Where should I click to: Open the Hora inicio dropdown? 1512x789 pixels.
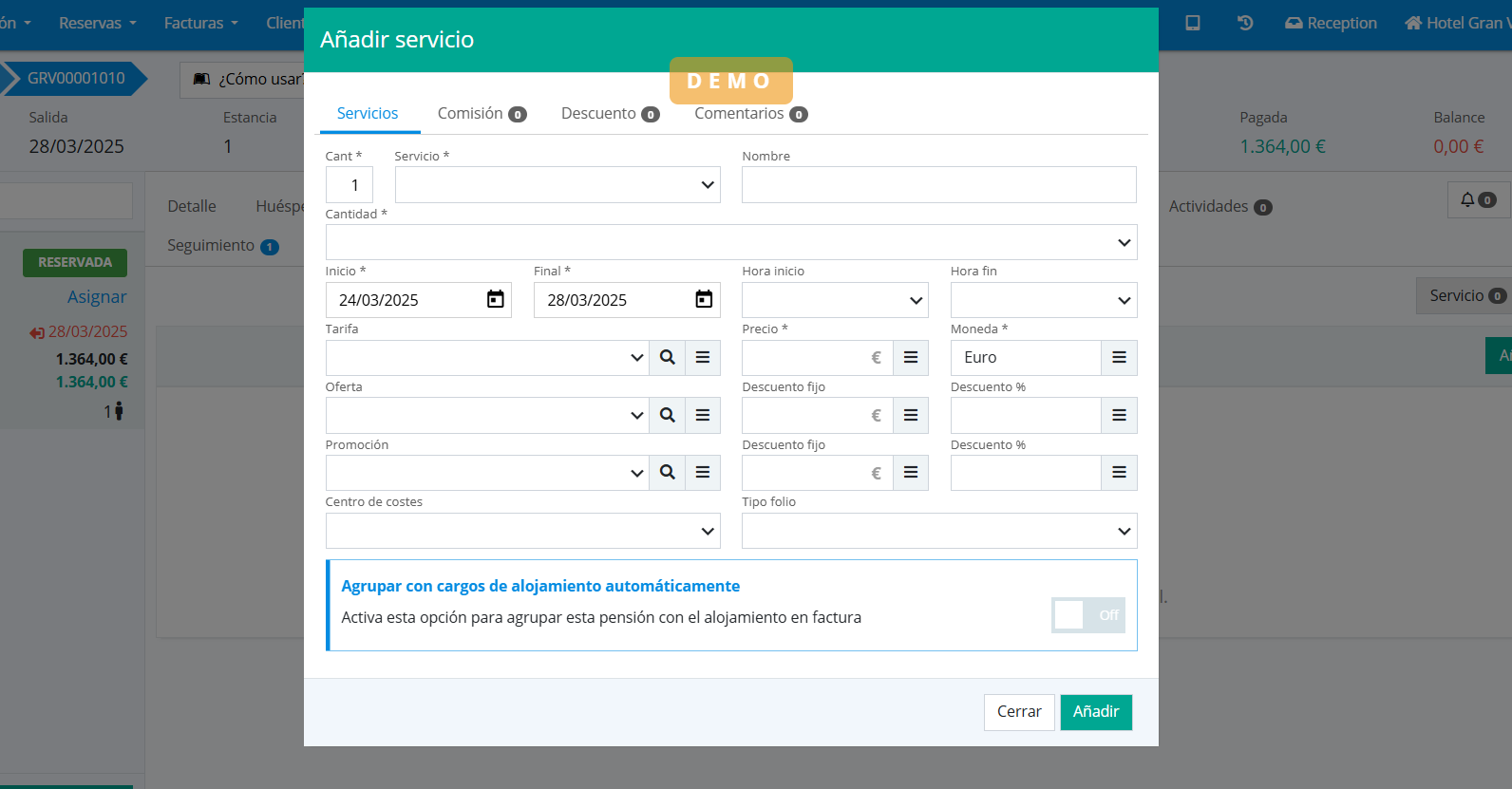coord(834,301)
